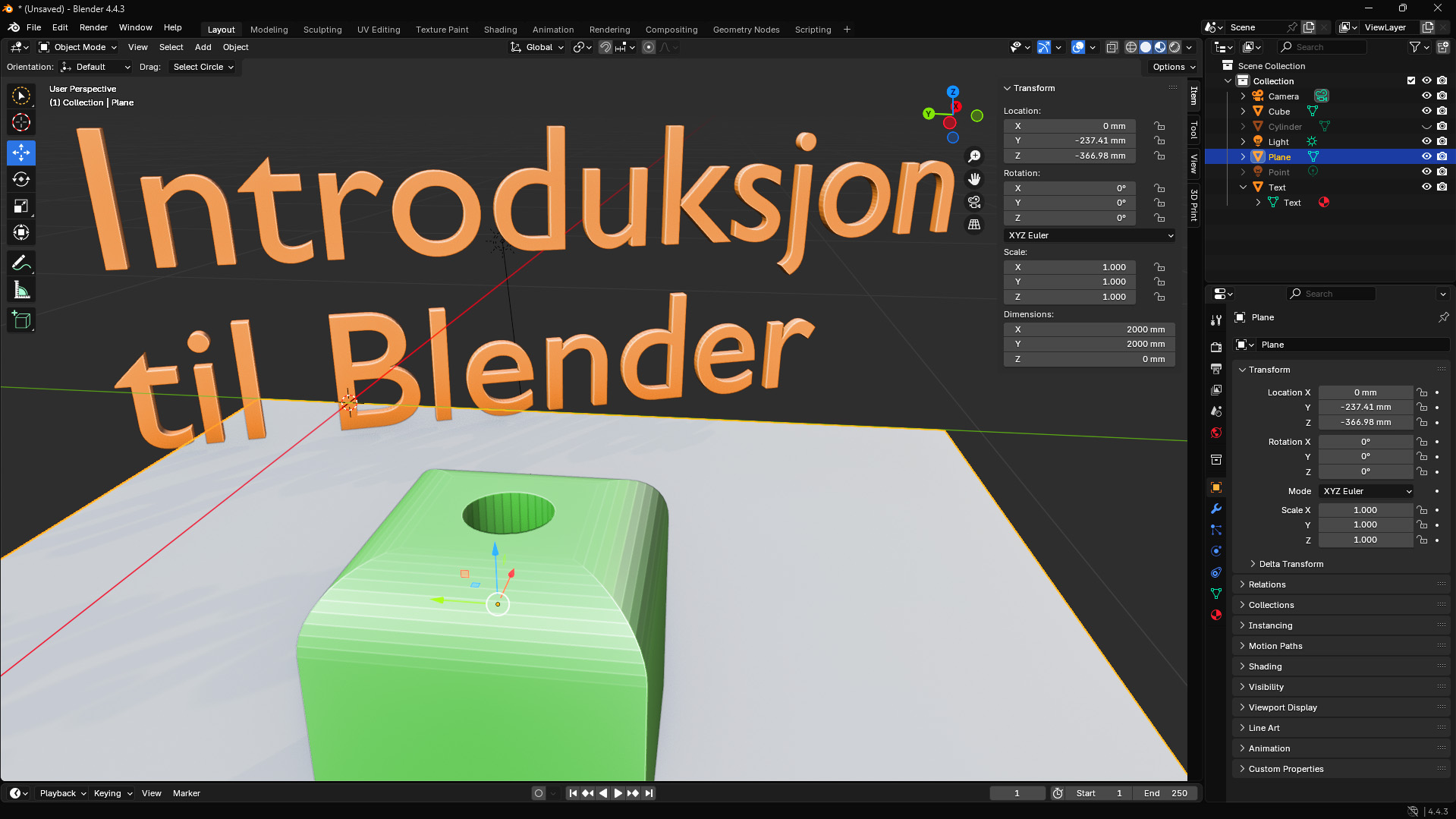Open the Physics properties tab icon
Image resolution: width=1456 pixels, height=819 pixels.
[x=1216, y=551]
